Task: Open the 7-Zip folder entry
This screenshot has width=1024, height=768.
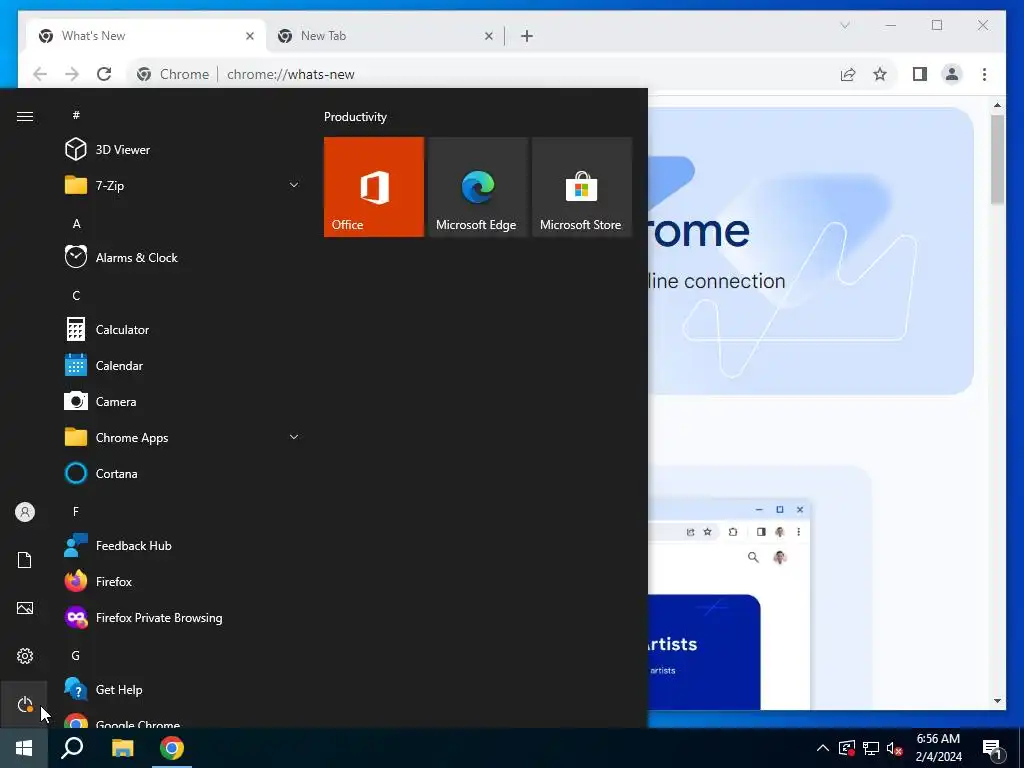Action: pos(183,185)
